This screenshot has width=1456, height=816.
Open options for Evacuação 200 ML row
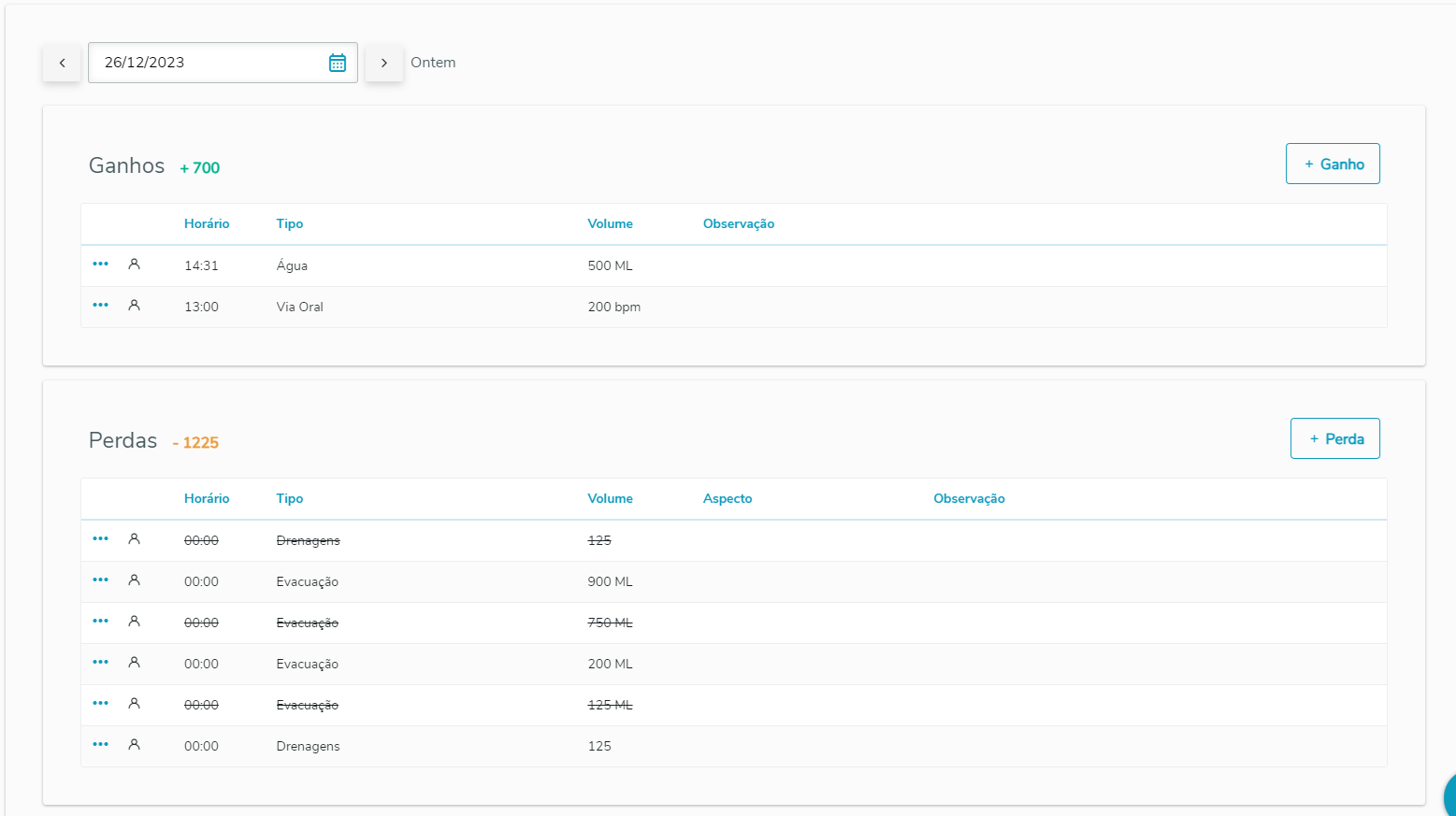[x=100, y=663]
